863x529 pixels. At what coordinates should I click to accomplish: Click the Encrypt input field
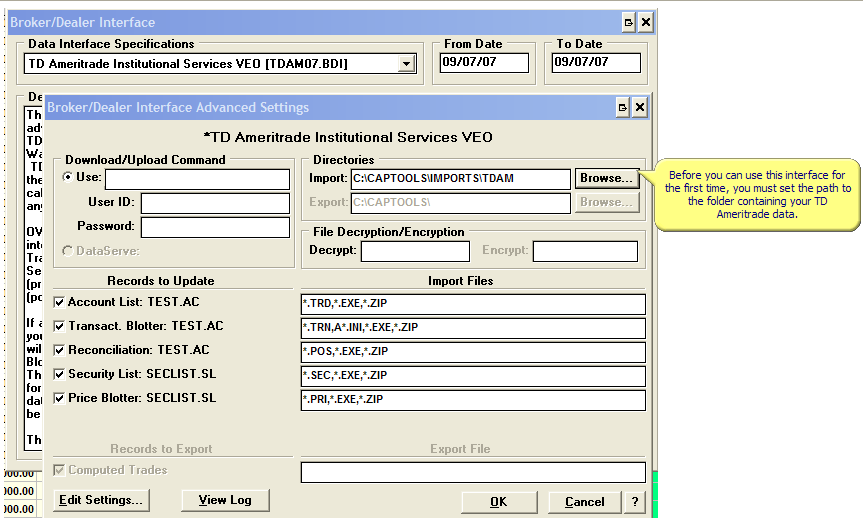(585, 251)
